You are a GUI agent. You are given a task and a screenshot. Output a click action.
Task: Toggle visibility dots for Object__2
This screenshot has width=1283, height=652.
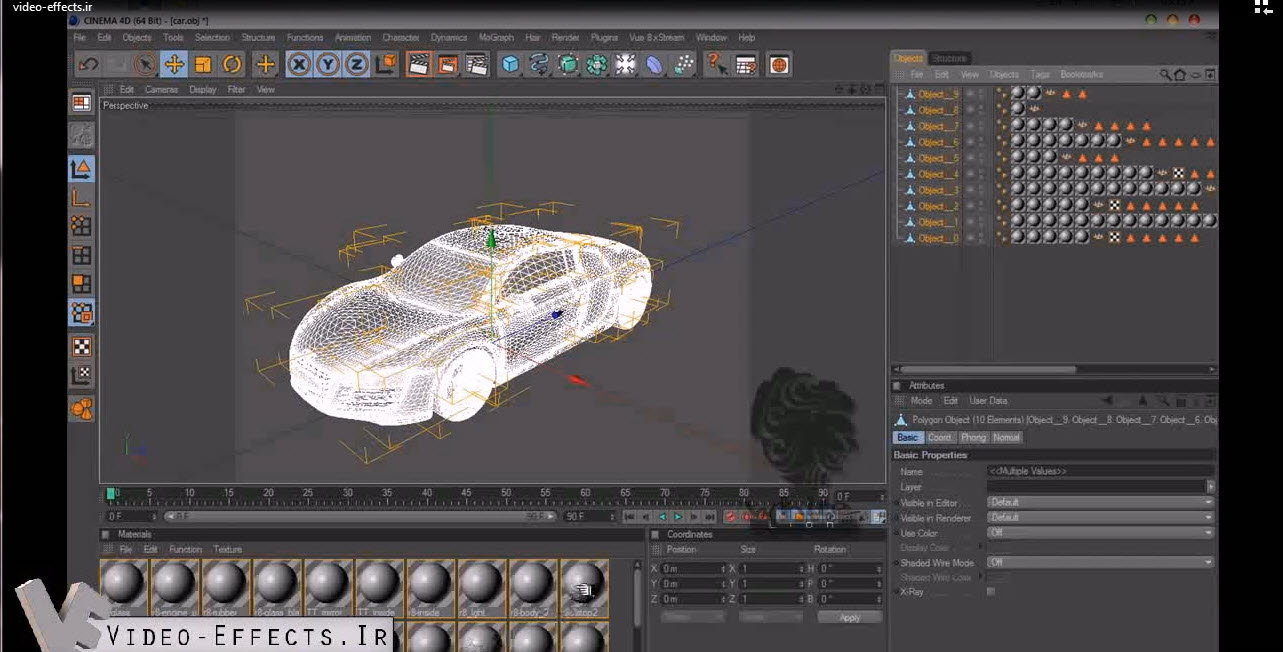coord(982,206)
